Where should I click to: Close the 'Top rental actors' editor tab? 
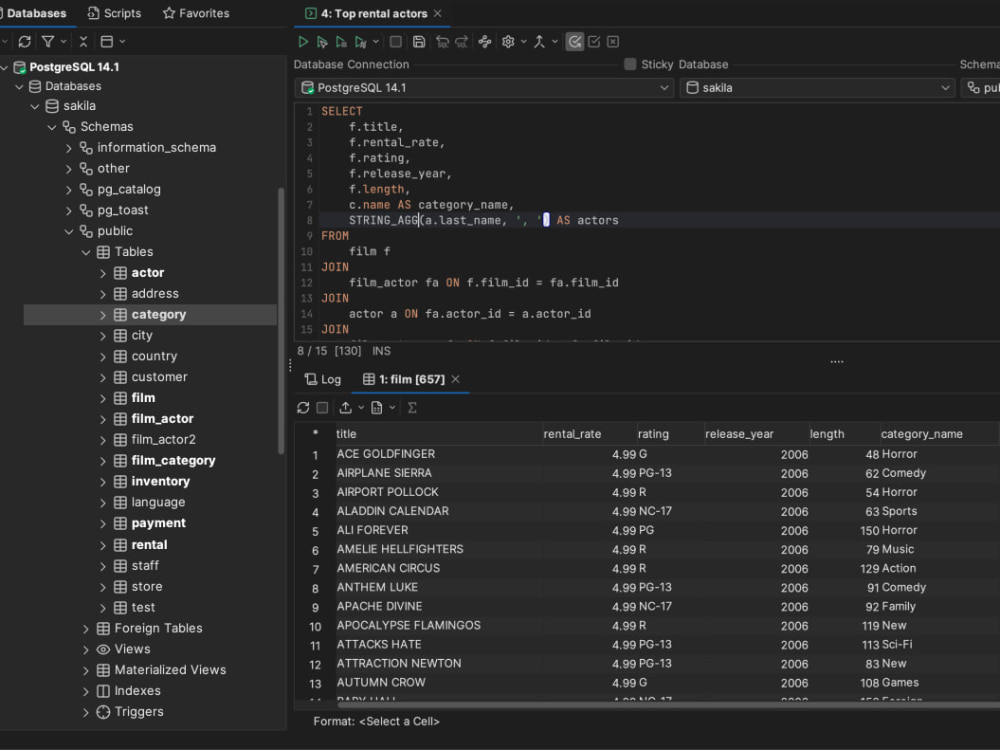coord(438,13)
